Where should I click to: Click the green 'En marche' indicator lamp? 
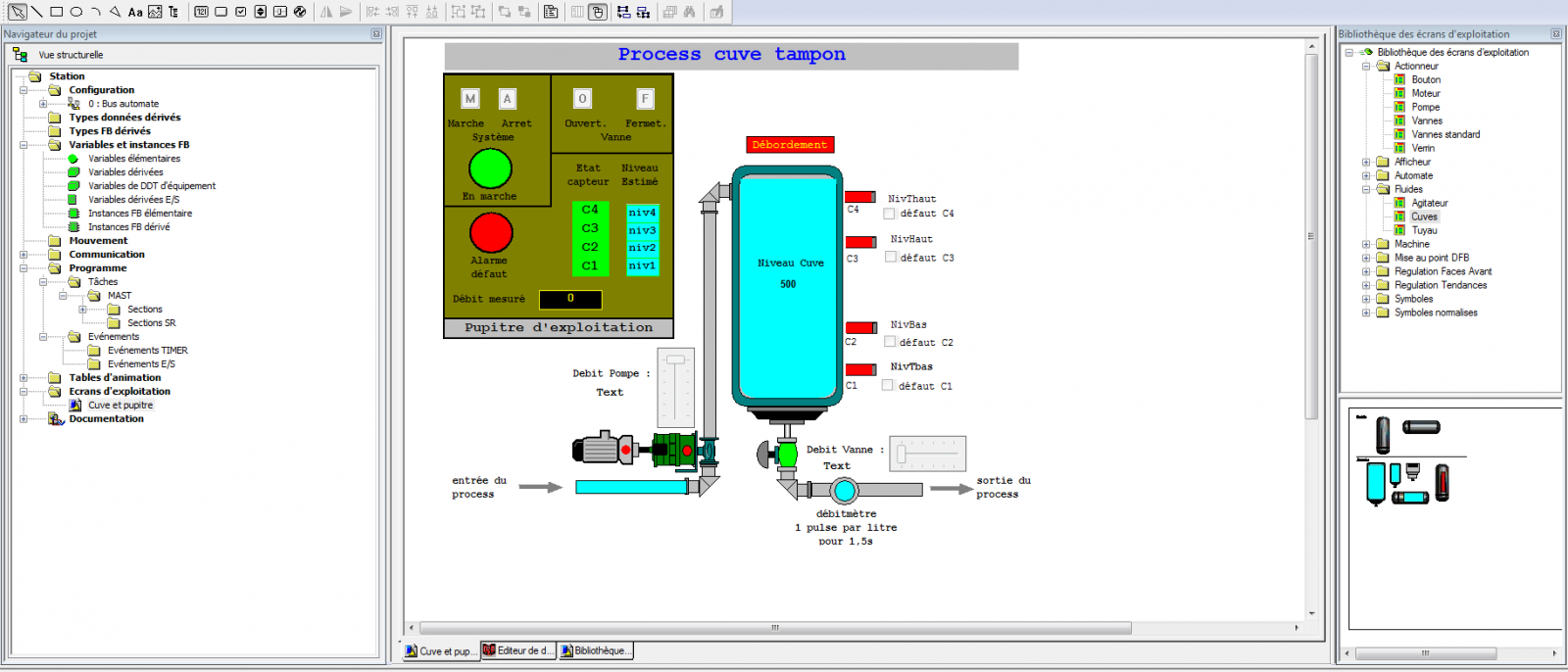click(x=491, y=168)
